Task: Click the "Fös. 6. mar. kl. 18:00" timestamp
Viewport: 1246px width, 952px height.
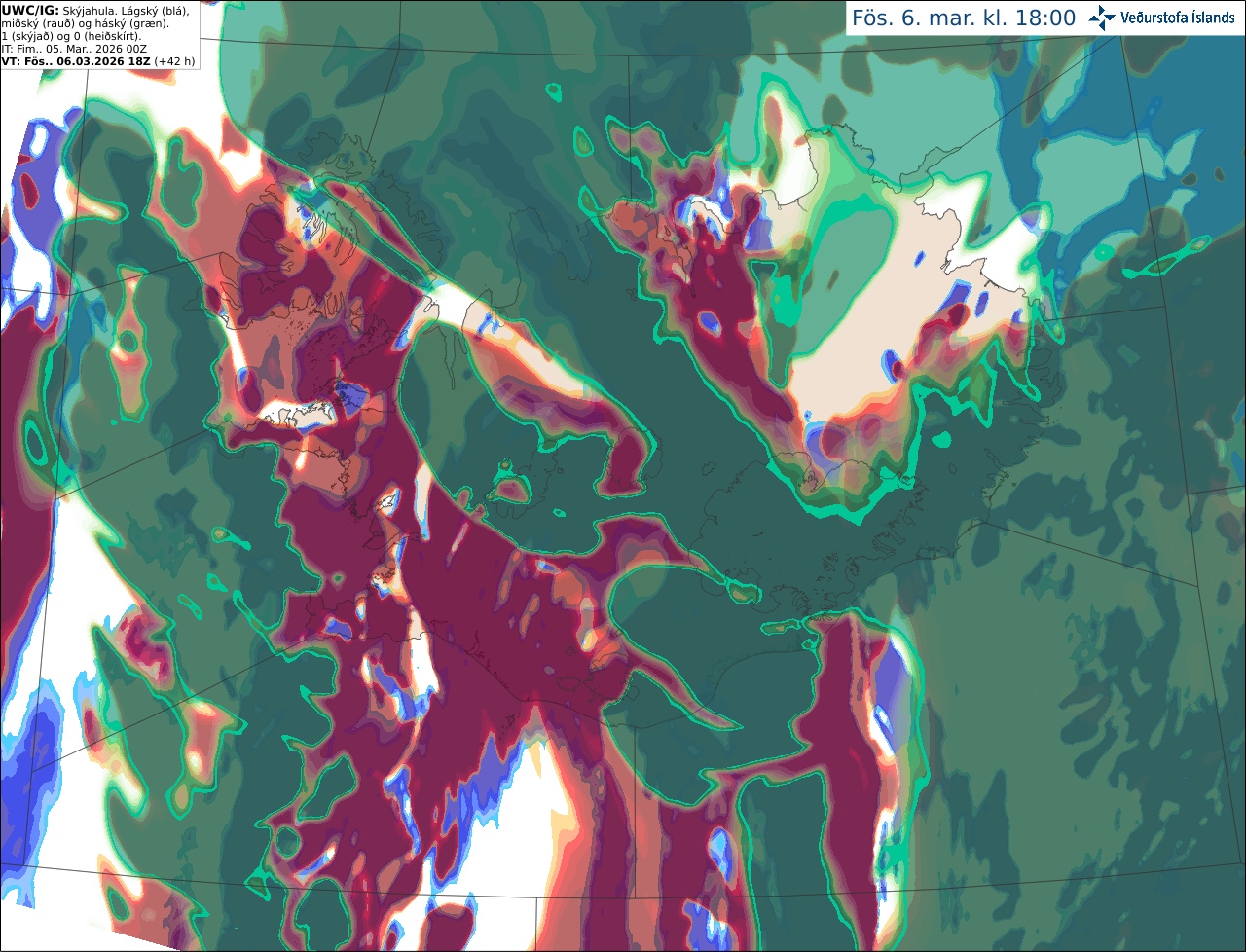Action: [x=964, y=18]
